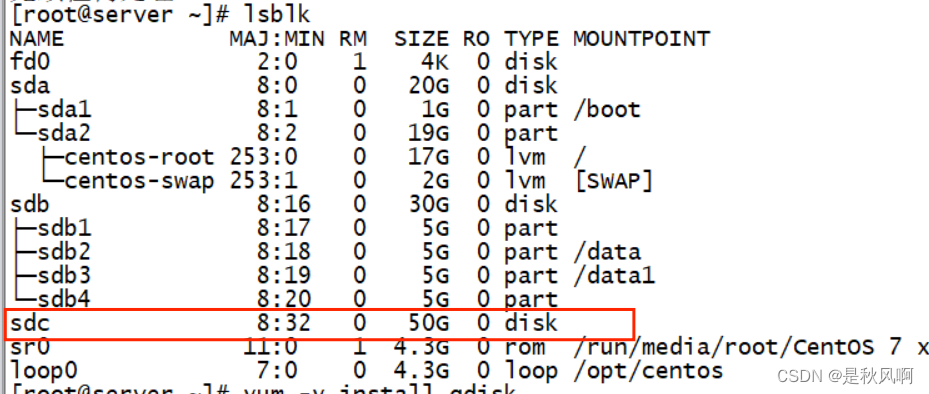Viewport: 929px width, 394px height.
Task: Select the loop0 device name
Action: [44, 370]
